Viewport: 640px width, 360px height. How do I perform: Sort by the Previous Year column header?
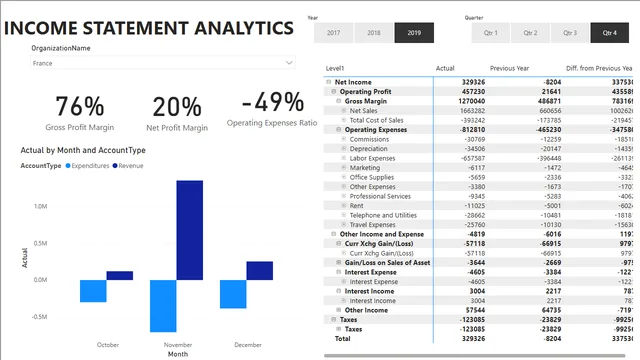pyautogui.click(x=509, y=68)
